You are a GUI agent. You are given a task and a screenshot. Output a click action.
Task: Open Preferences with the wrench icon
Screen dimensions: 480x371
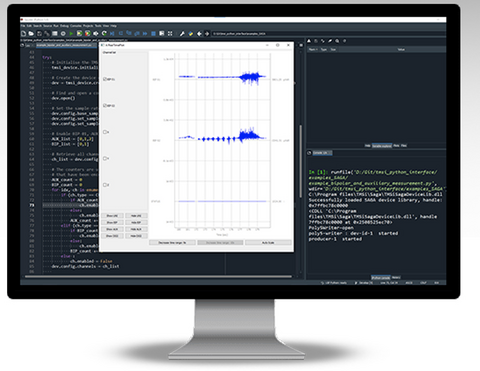182,34
